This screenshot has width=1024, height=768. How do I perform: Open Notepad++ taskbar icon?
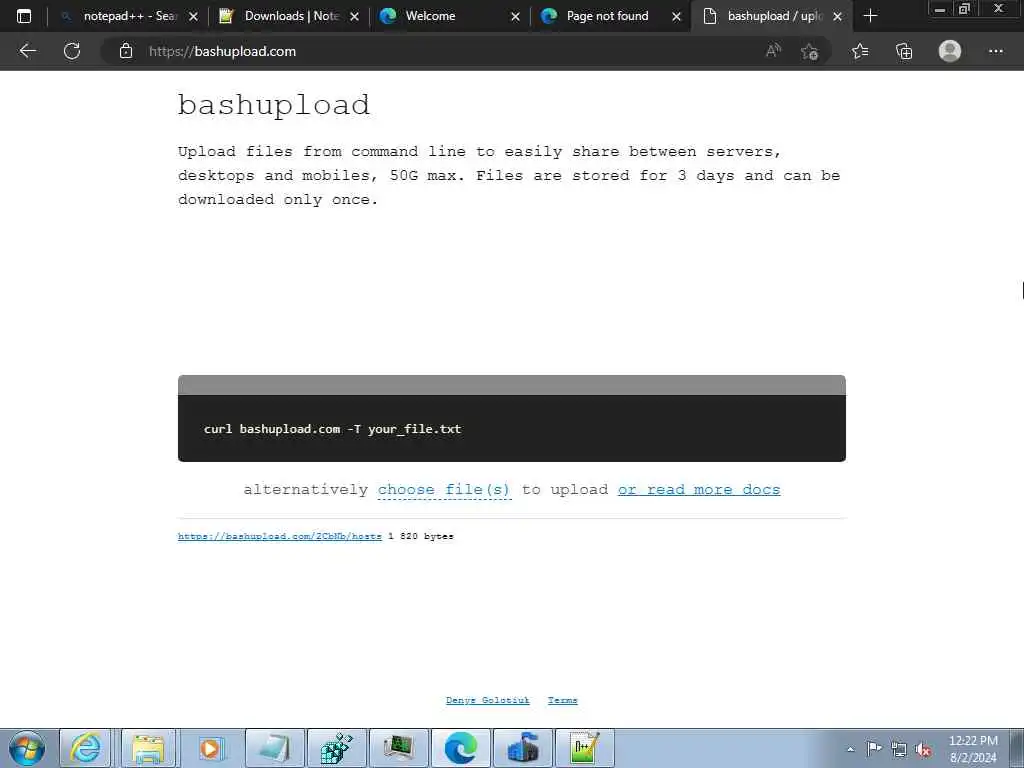pos(584,748)
